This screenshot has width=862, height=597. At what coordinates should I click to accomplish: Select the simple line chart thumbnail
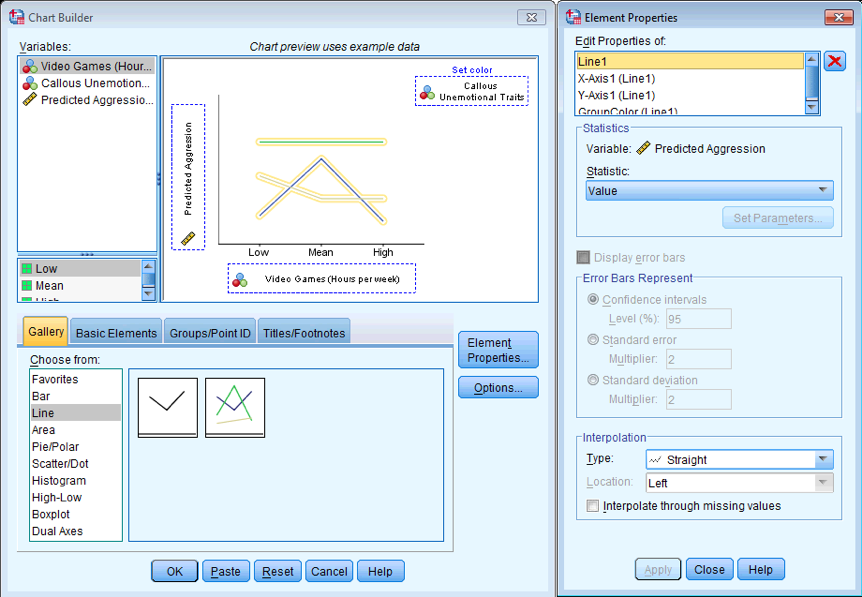167,406
